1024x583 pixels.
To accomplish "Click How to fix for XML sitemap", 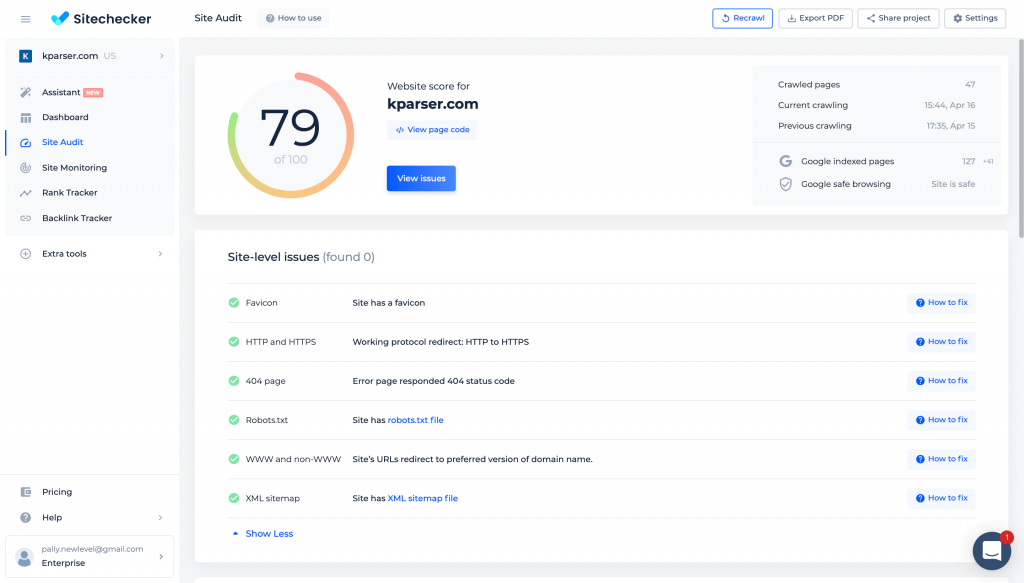I will coord(941,499).
